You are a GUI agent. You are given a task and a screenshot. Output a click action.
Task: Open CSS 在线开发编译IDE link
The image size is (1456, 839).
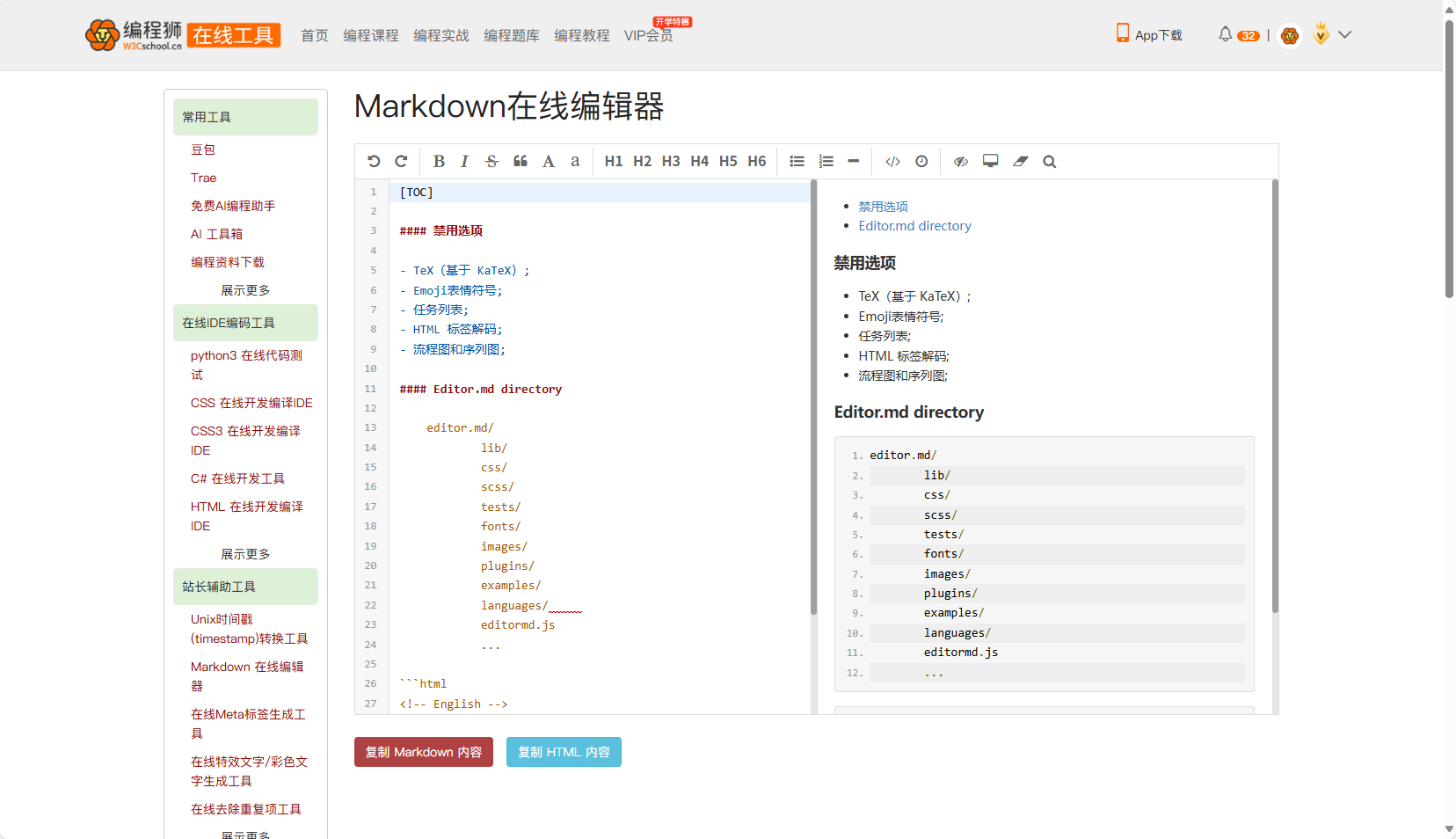click(x=251, y=403)
